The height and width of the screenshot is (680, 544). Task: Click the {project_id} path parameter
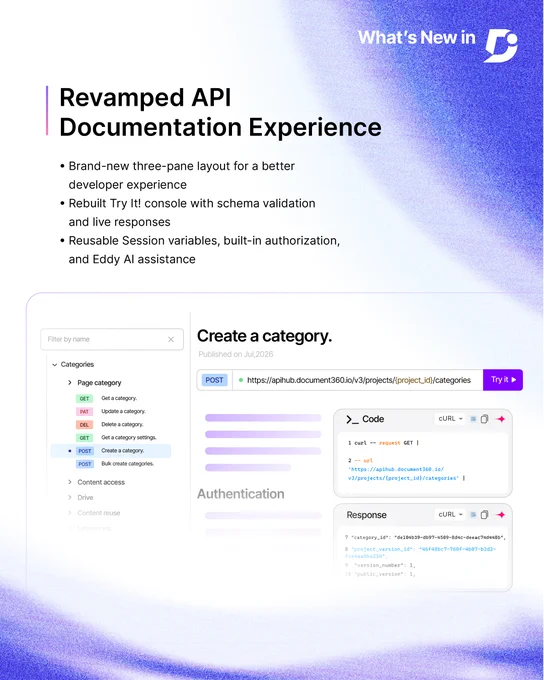[x=414, y=380]
